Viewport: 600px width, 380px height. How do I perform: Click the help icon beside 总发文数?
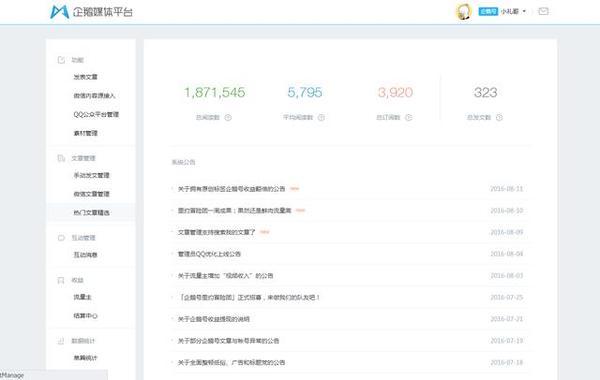499,117
